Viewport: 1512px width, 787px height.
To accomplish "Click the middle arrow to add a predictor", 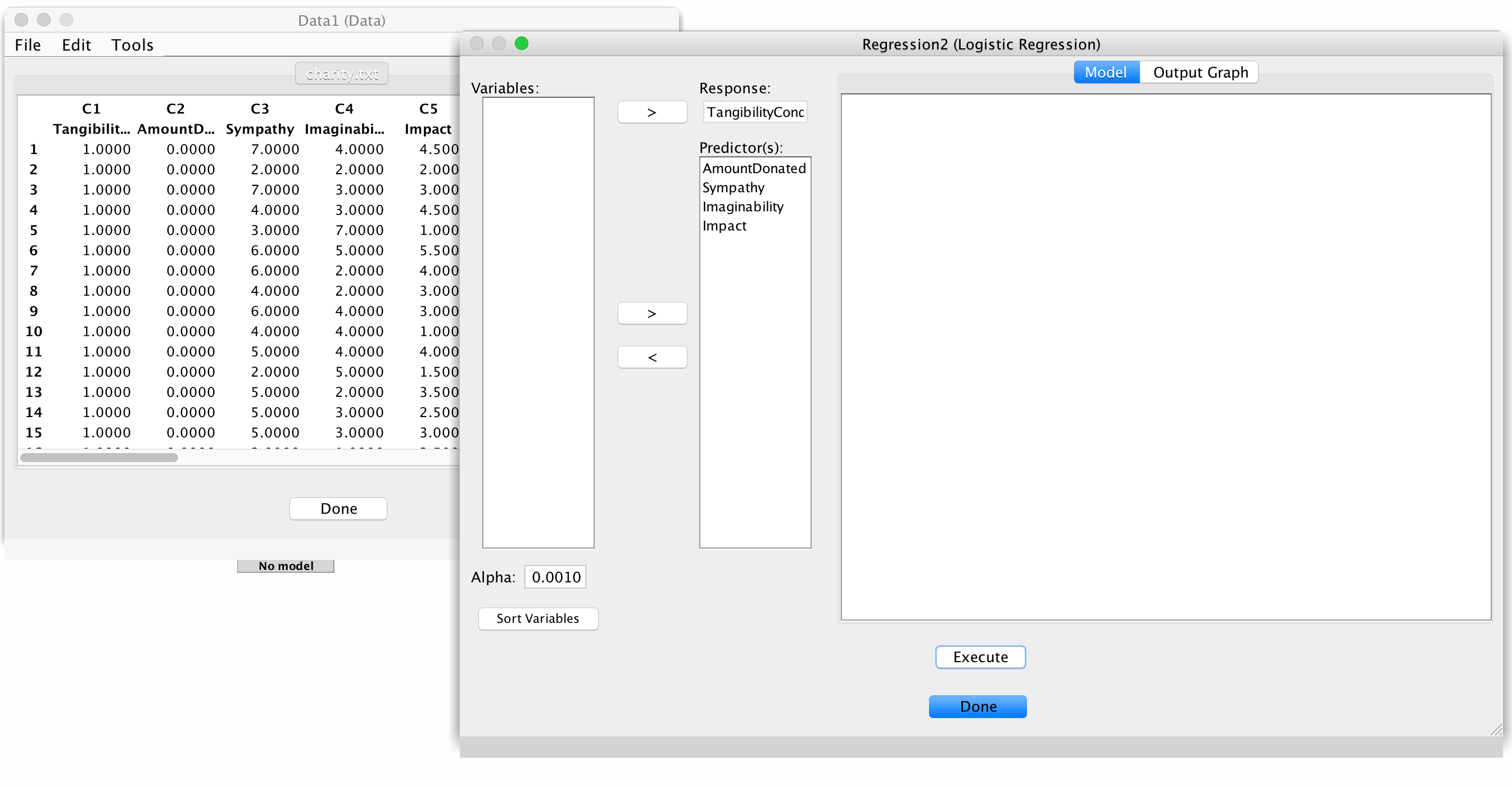I will [x=651, y=313].
